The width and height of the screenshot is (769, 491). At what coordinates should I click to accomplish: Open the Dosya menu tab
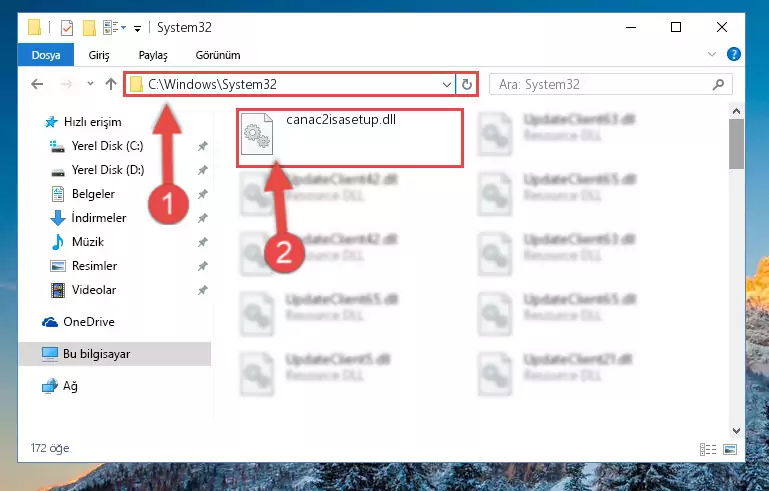(x=46, y=55)
